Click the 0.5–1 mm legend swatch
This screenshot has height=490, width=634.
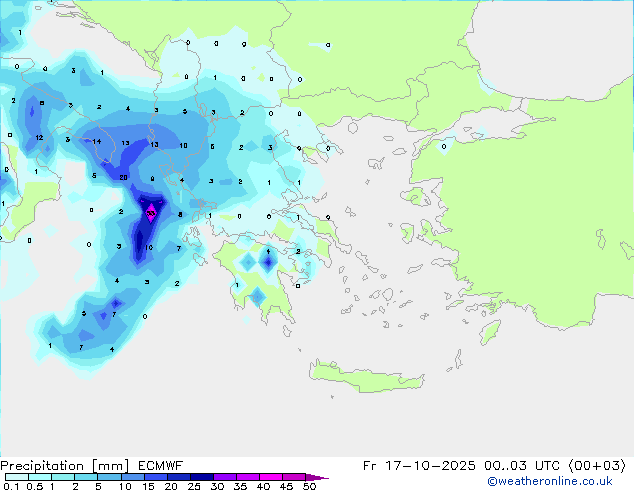click(x=40, y=477)
